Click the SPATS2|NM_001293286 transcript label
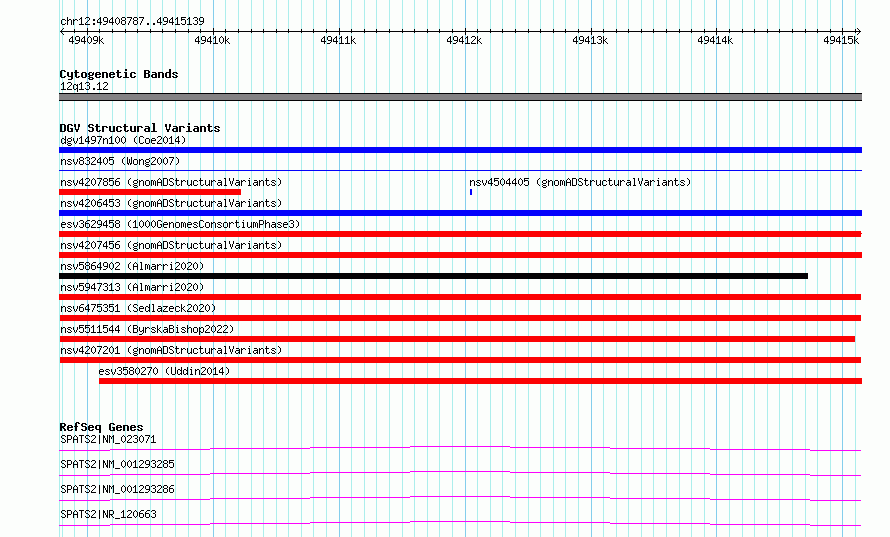Screen dimensions: 890x537 pos(117,489)
